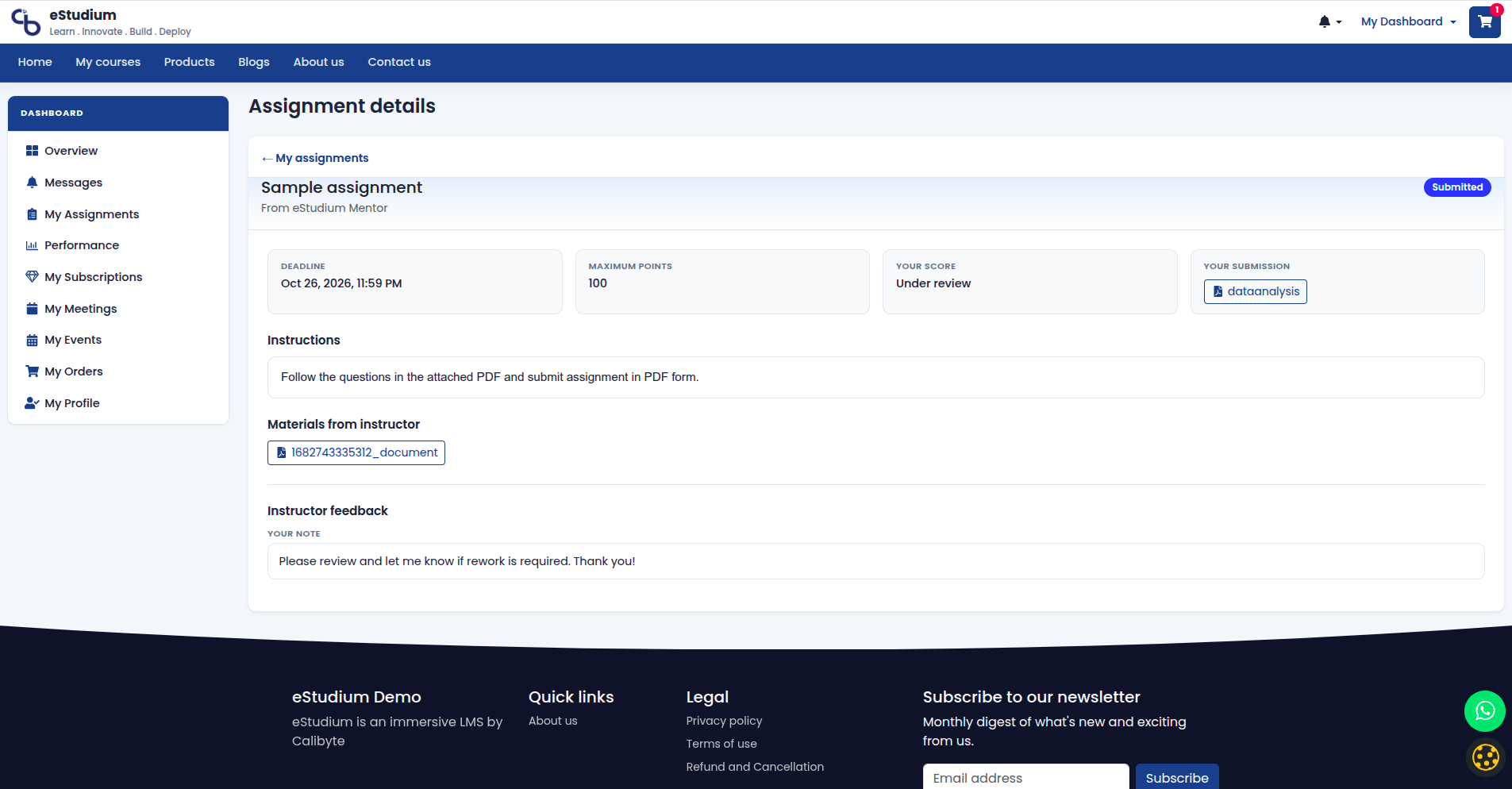This screenshot has height=789, width=1512.
Task: Download the 1682743335312_document material
Action: [356, 452]
